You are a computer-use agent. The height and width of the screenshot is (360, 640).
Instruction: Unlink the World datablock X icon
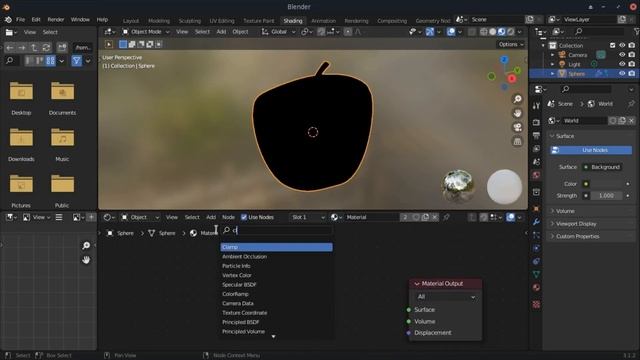coord(631,120)
